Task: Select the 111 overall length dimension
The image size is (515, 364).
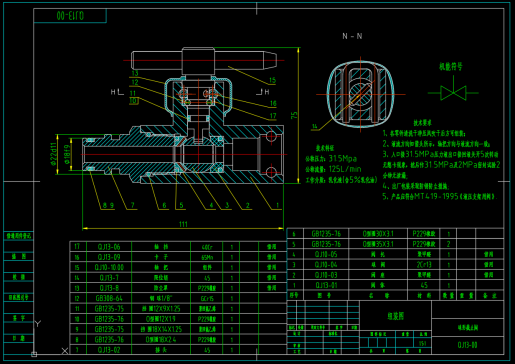Action: click(183, 224)
